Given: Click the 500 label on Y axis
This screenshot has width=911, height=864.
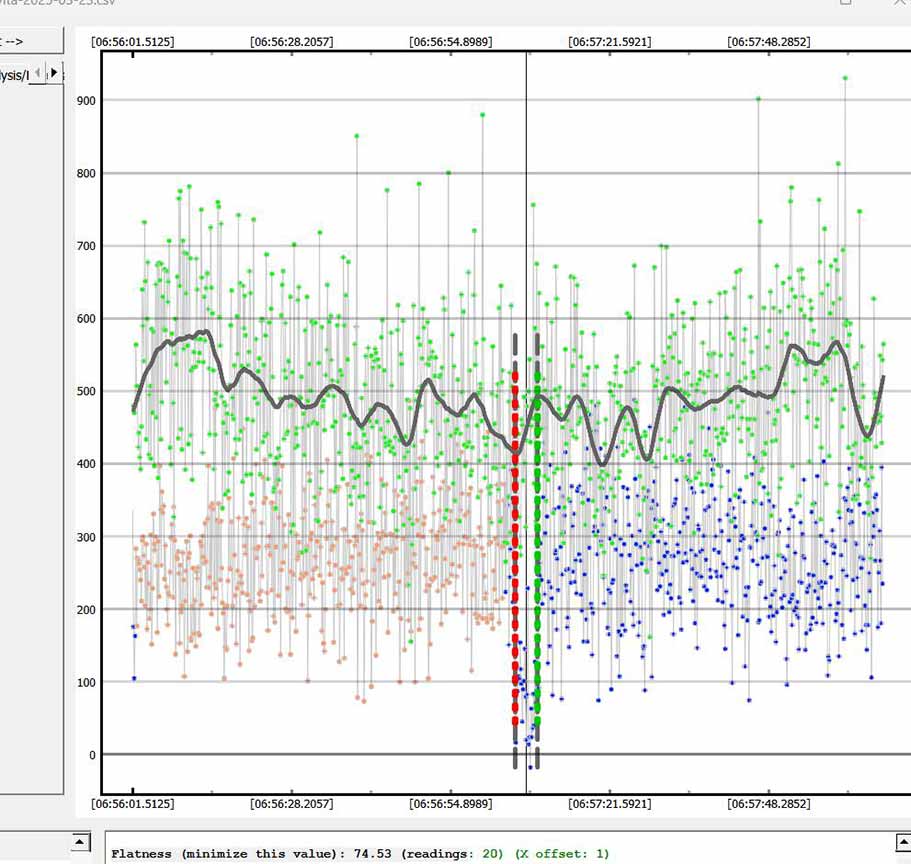Looking at the screenshot, I should tap(86, 391).
